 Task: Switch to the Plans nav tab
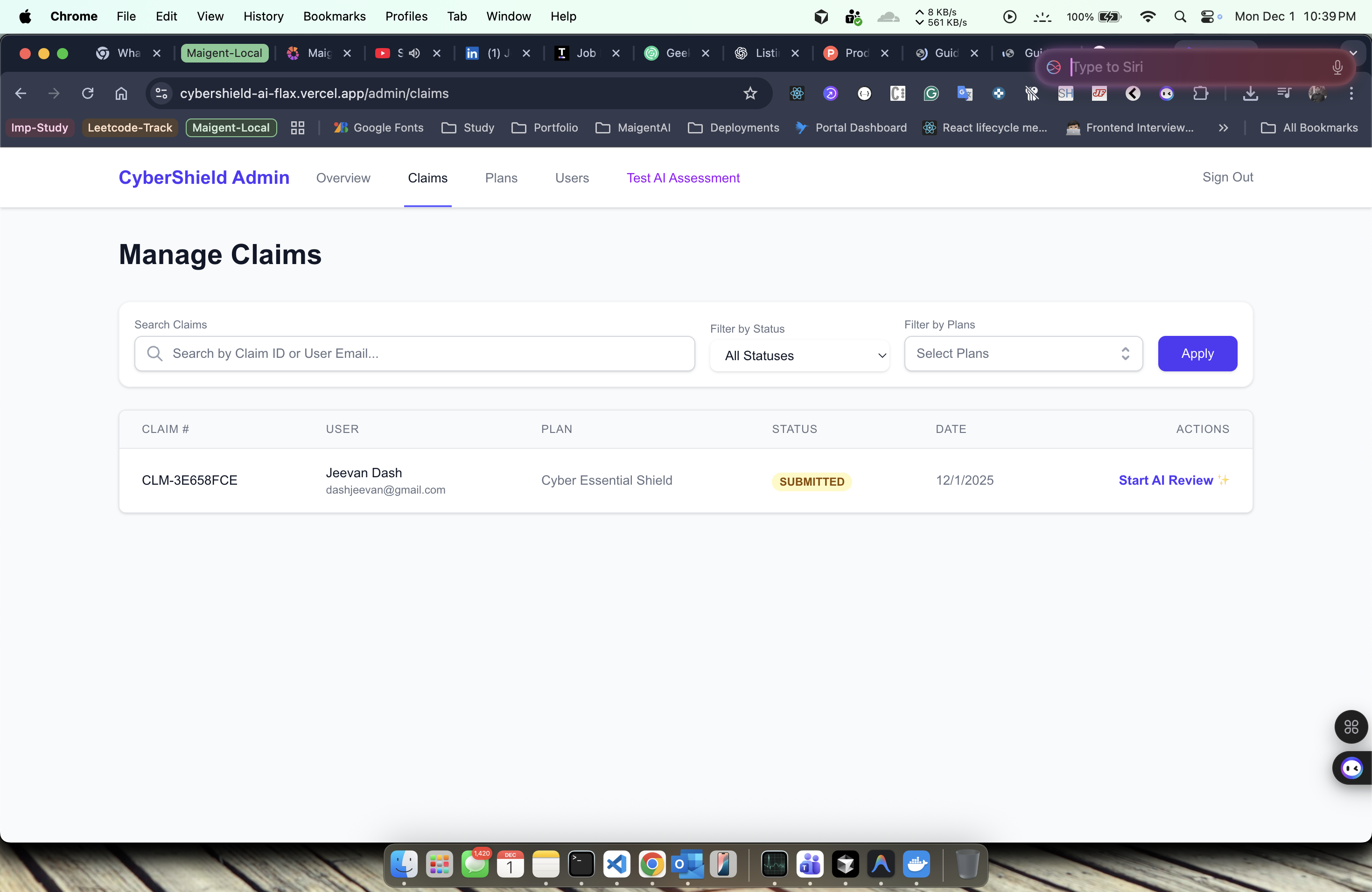click(x=501, y=178)
